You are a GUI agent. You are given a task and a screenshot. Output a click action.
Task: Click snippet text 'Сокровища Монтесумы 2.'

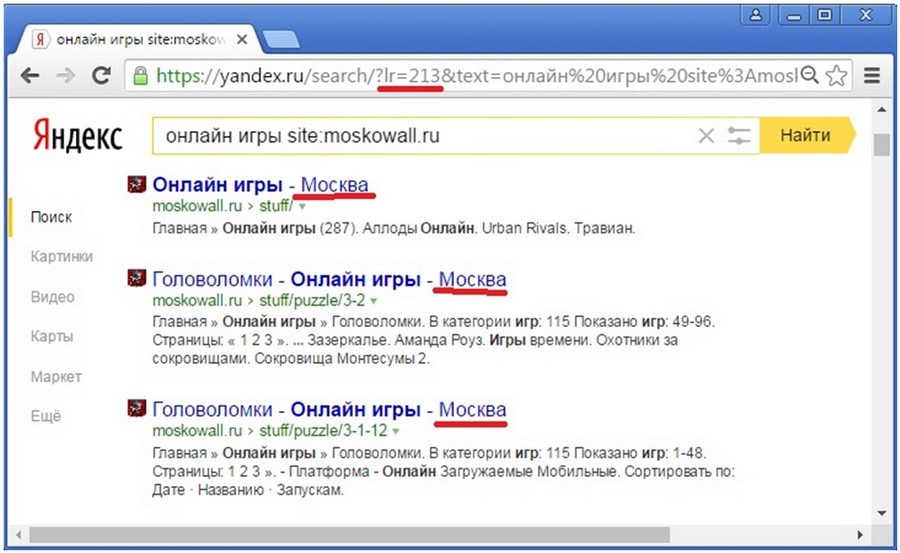[x=342, y=359]
